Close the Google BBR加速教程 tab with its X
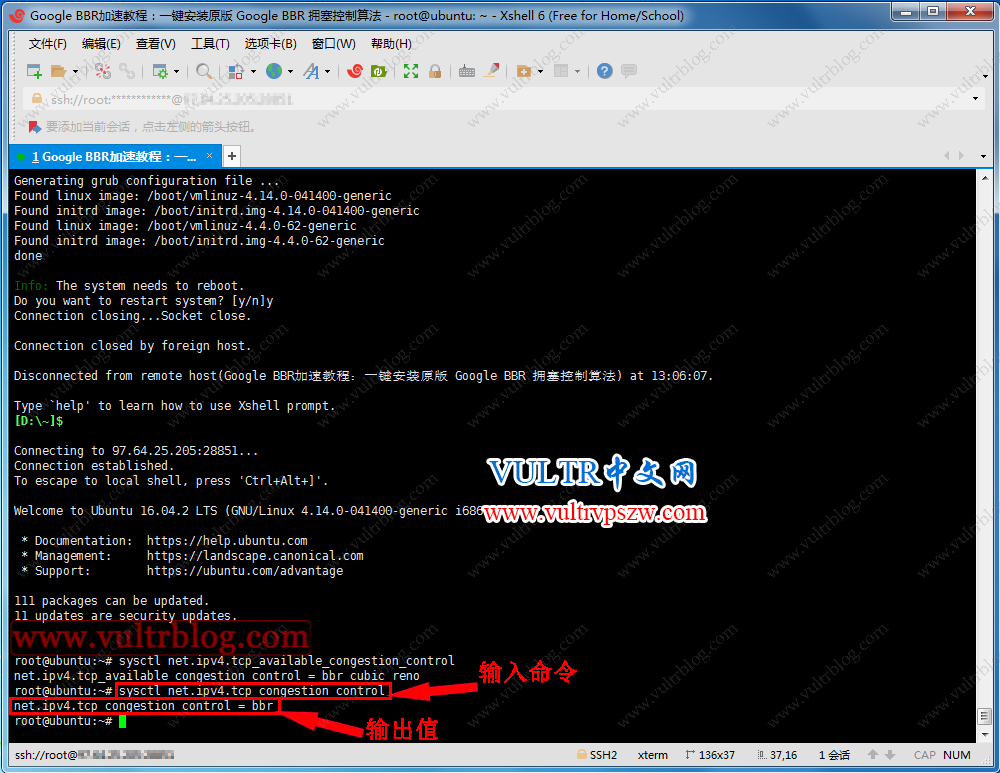 209,156
